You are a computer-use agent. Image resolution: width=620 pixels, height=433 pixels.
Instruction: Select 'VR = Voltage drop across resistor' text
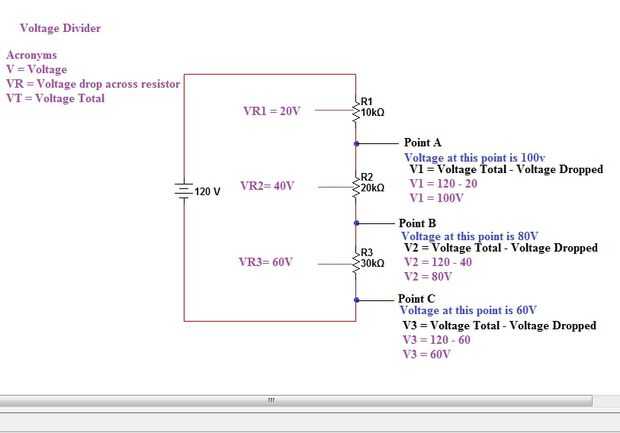tap(93, 84)
